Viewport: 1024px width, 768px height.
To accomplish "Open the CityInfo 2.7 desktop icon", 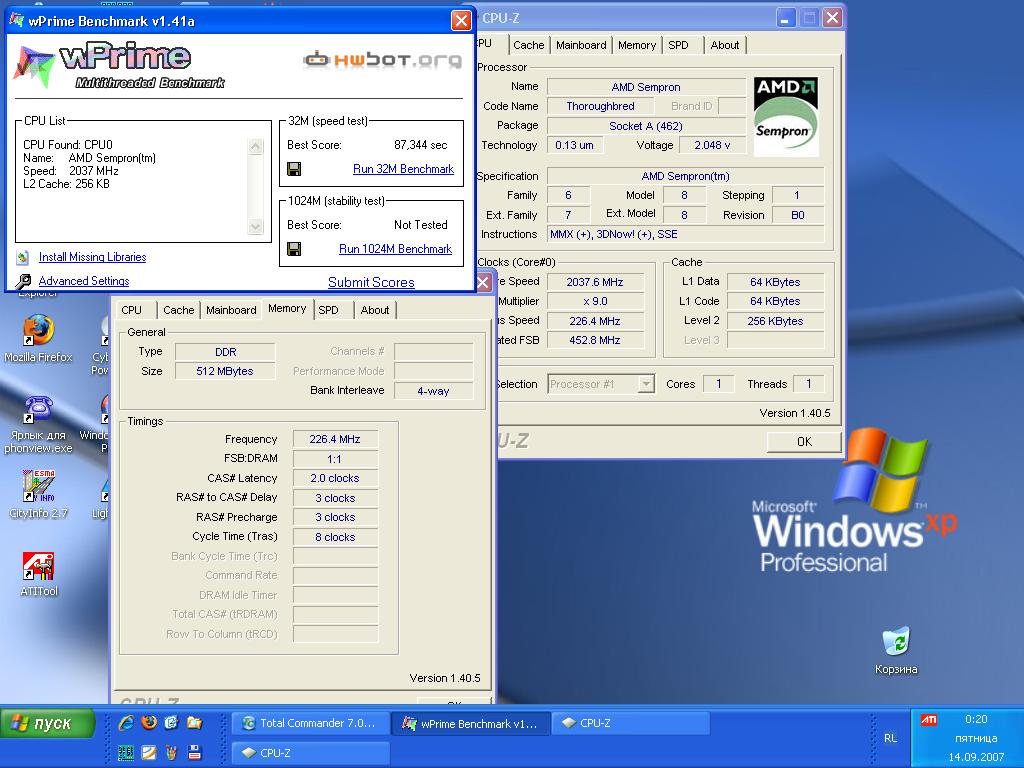I will tap(38, 486).
